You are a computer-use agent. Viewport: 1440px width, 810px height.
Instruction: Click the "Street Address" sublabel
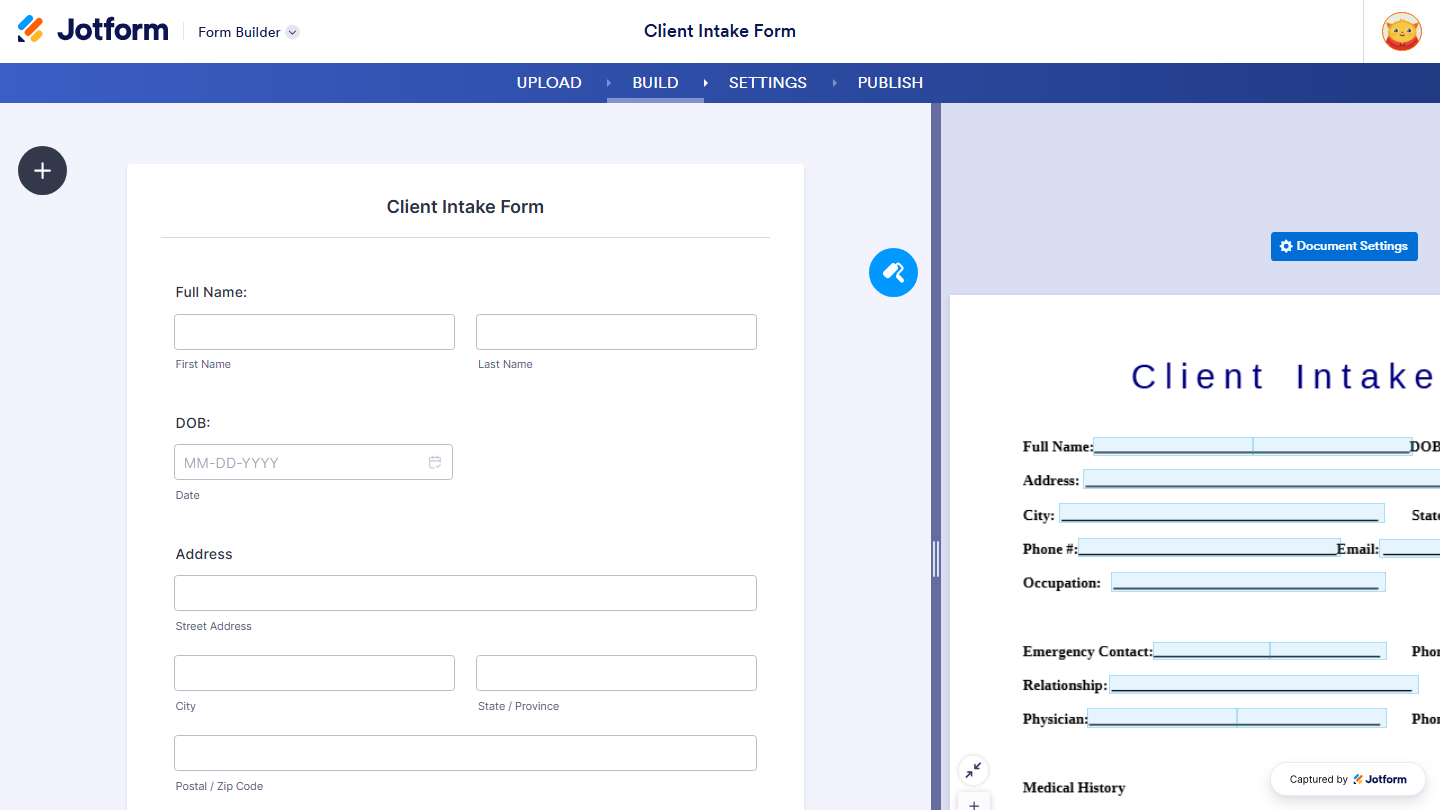(214, 626)
